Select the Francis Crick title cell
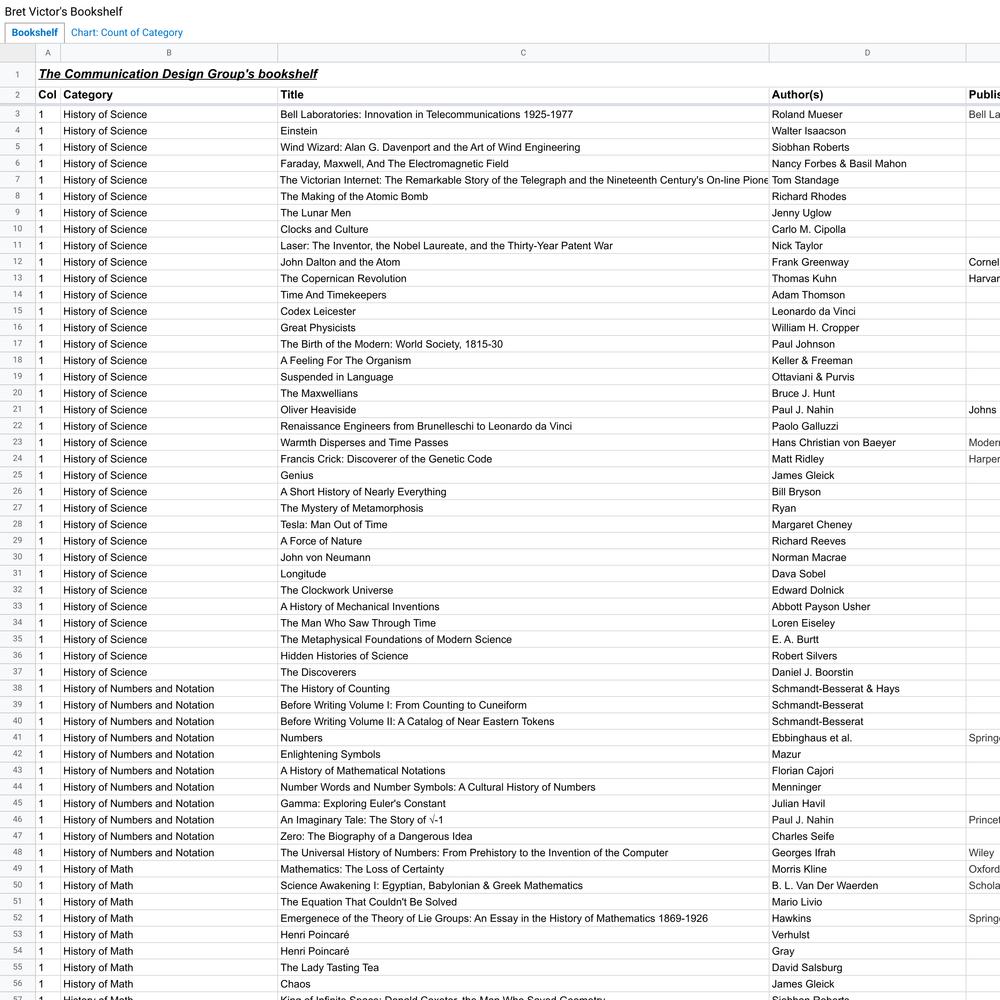1000x1000 pixels. pyautogui.click(x=523, y=459)
